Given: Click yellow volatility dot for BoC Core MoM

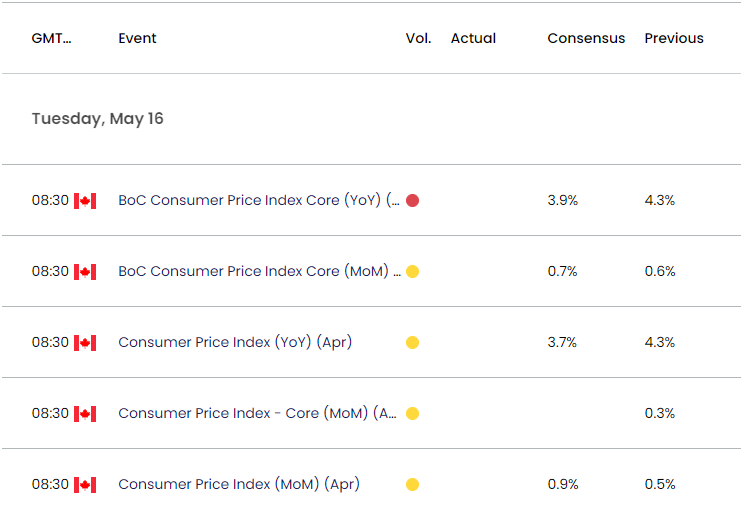Looking at the screenshot, I should [412, 272].
